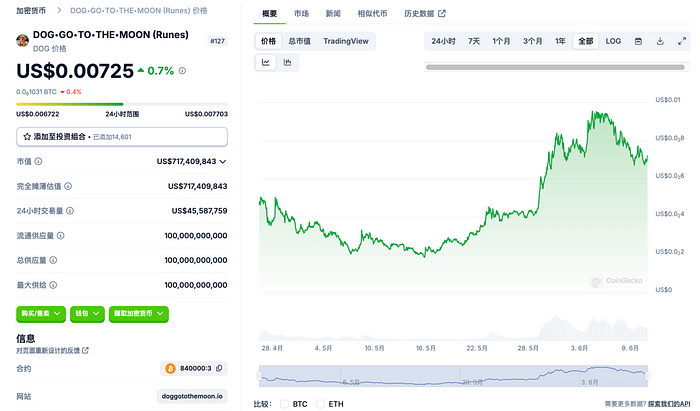Copy the contract ID 840000:3
Viewport: 700px width, 411px height.
(x=219, y=368)
